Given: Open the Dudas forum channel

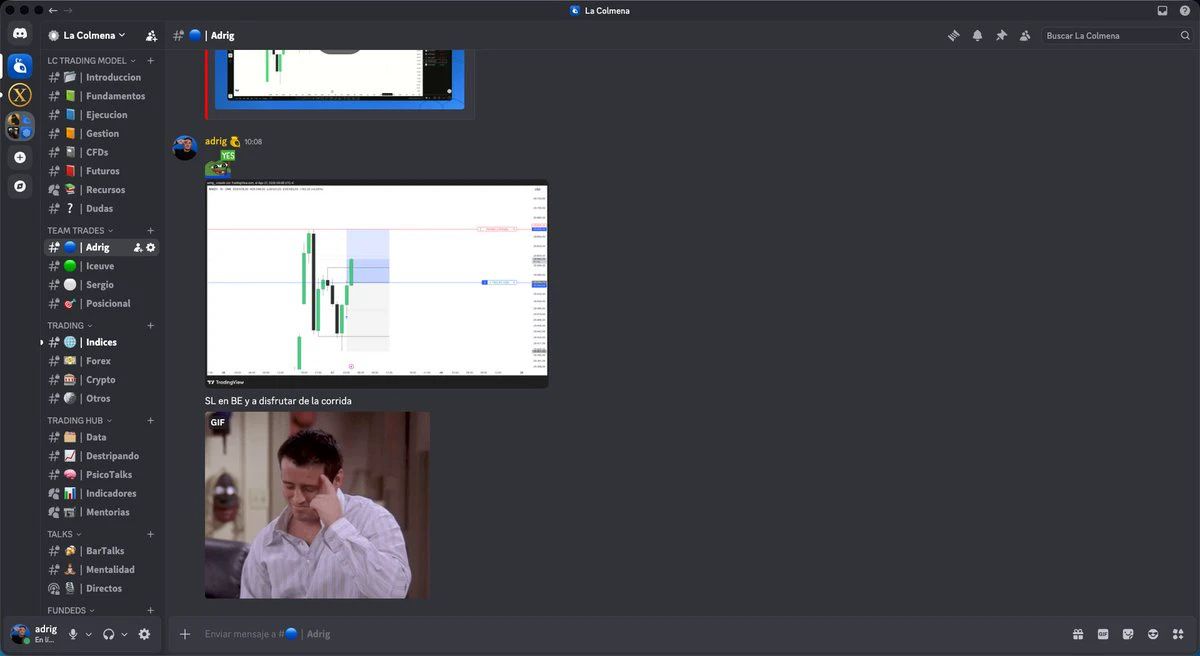Looking at the screenshot, I should pos(101,208).
